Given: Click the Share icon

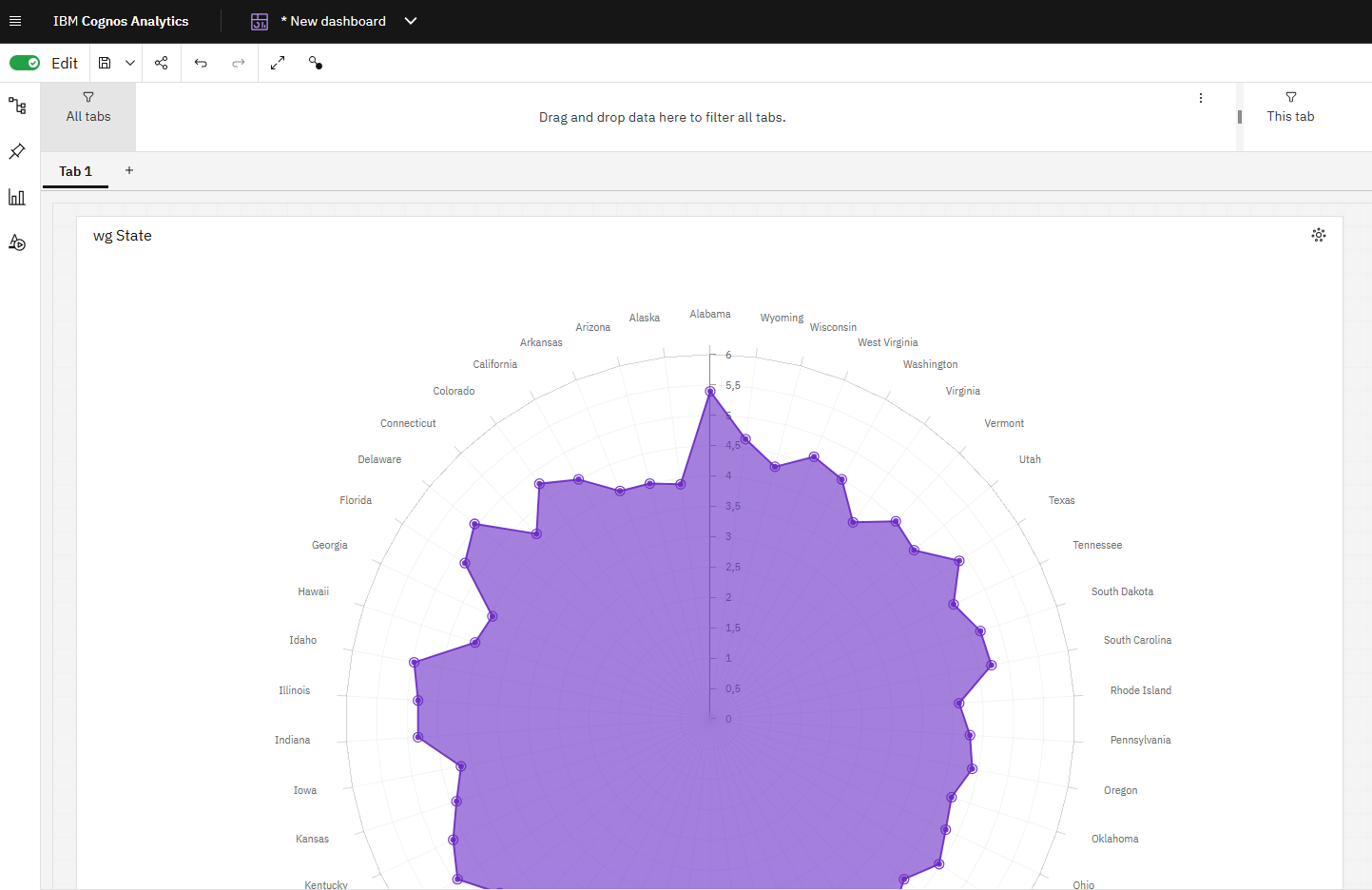Looking at the screenshot, I should [x=162, y=63].
